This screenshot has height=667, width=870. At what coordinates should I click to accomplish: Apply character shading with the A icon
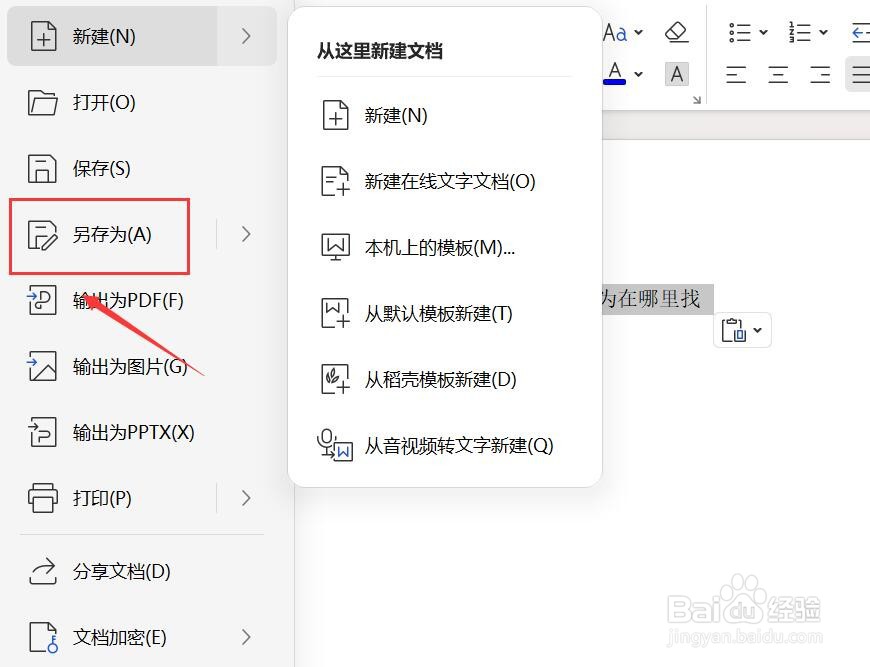tap(677, 73)
